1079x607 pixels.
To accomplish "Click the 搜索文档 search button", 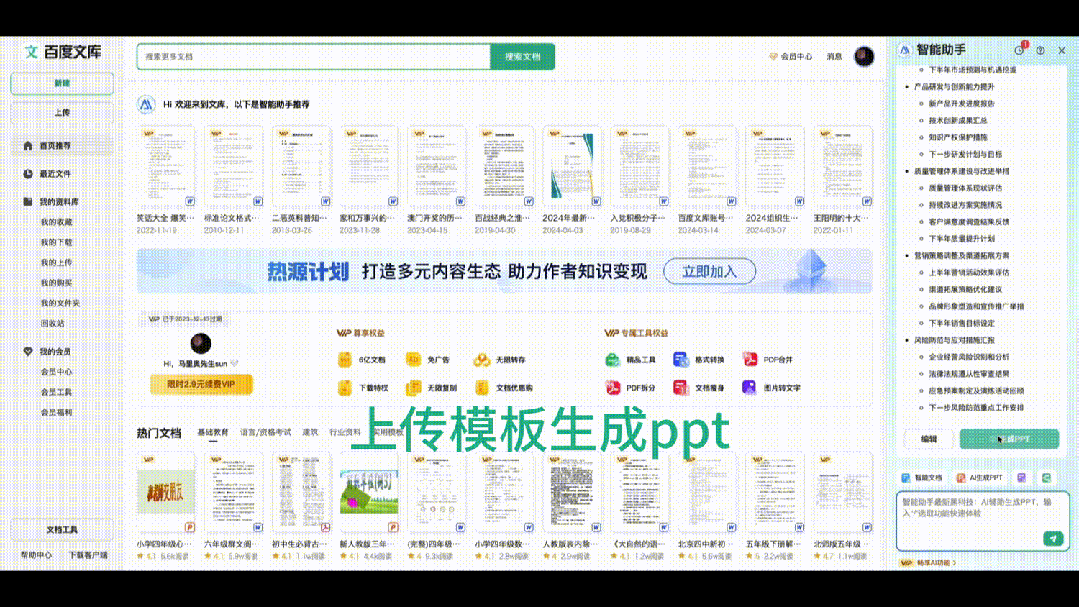I will point(522,57).
